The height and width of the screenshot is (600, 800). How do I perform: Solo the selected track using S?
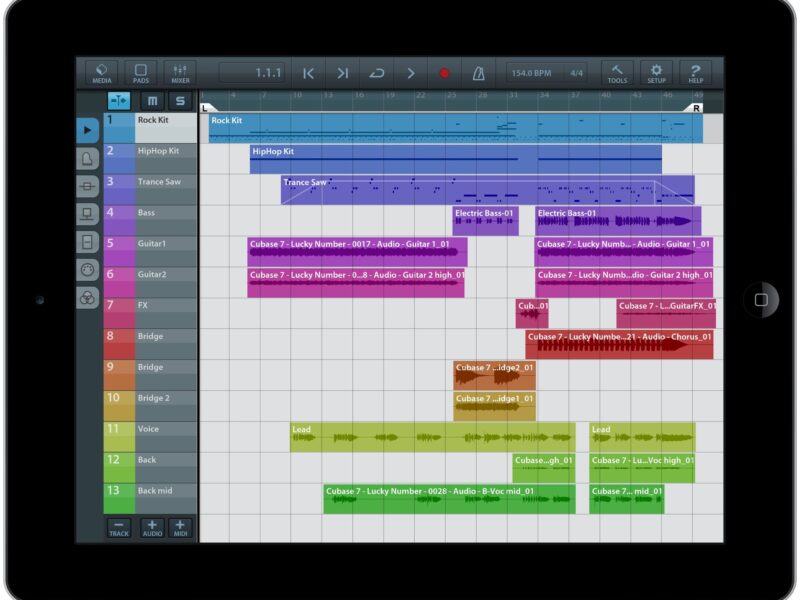click(180, 101)
